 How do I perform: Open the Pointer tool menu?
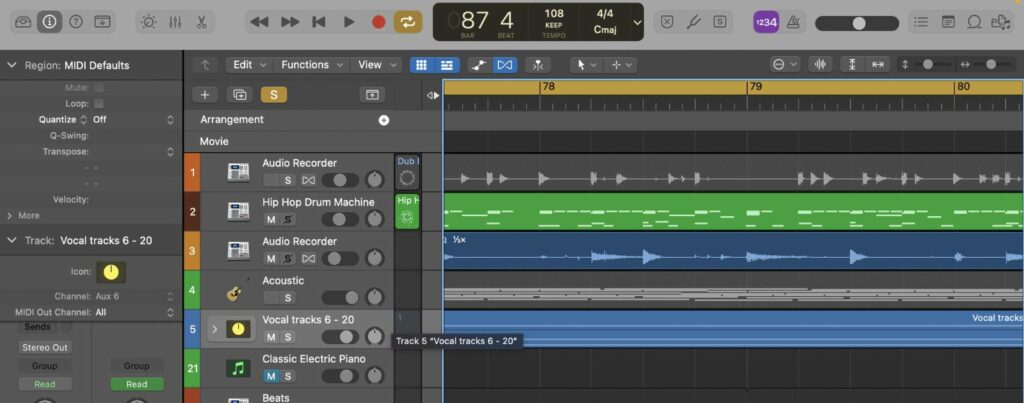pos(586,65)
